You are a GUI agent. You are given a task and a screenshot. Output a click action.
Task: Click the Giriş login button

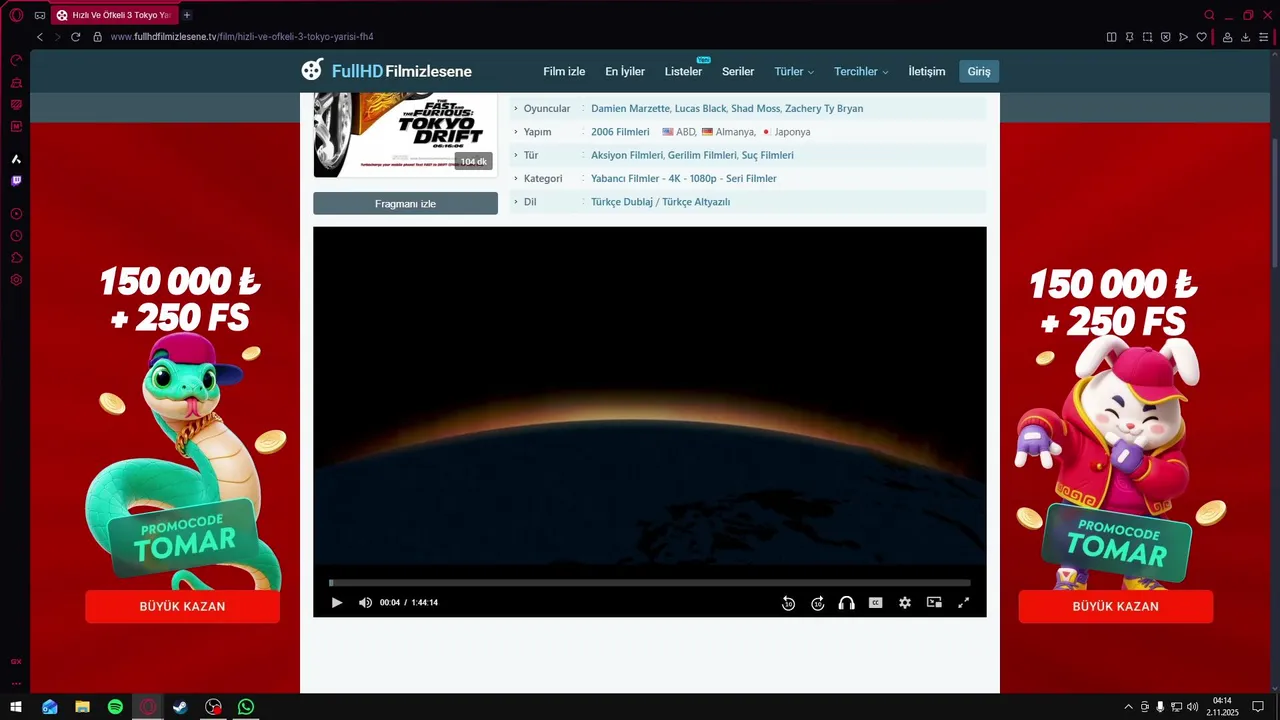click(979, 72)
